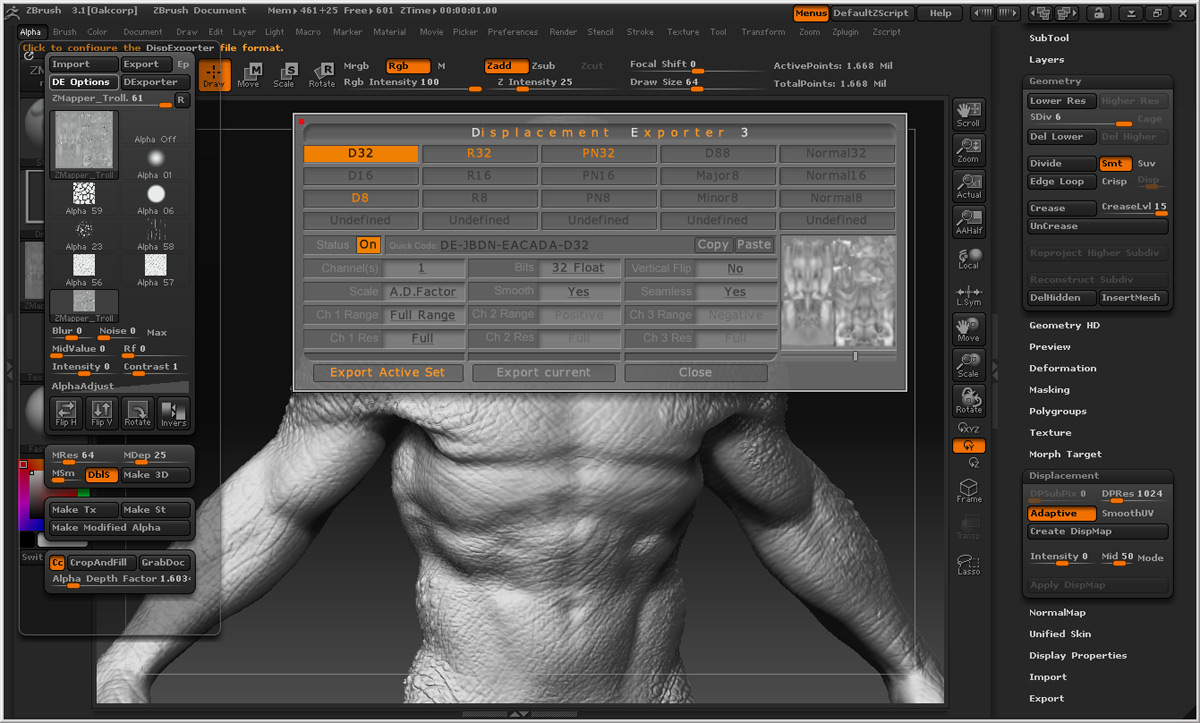Screen dimensions: 1200x723
Task: Click Create DispMap button
Action: [x=1098, y=531]
